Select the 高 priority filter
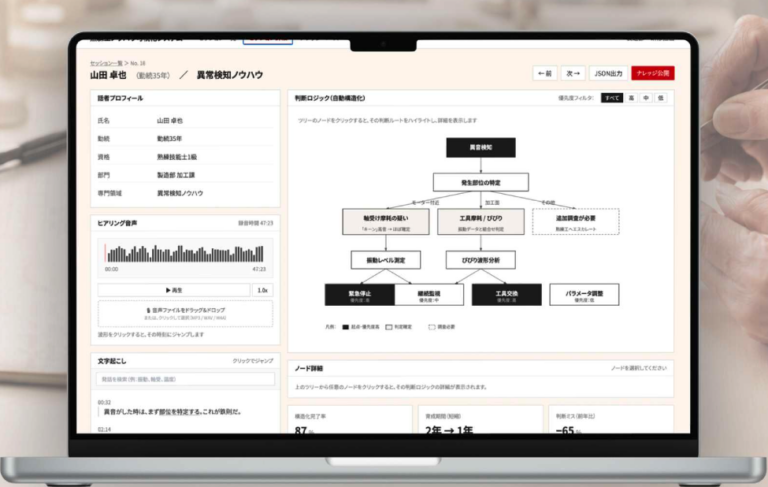This screenshot has width=768, height=487. tap(631, 98)
